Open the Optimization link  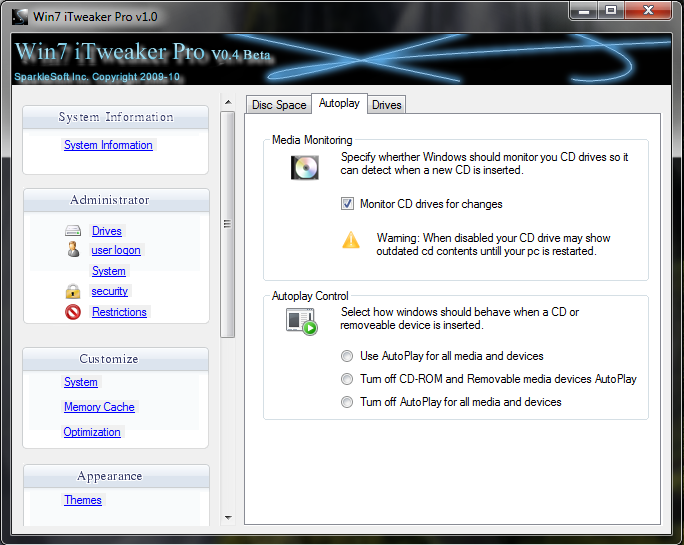pos(92,432)
